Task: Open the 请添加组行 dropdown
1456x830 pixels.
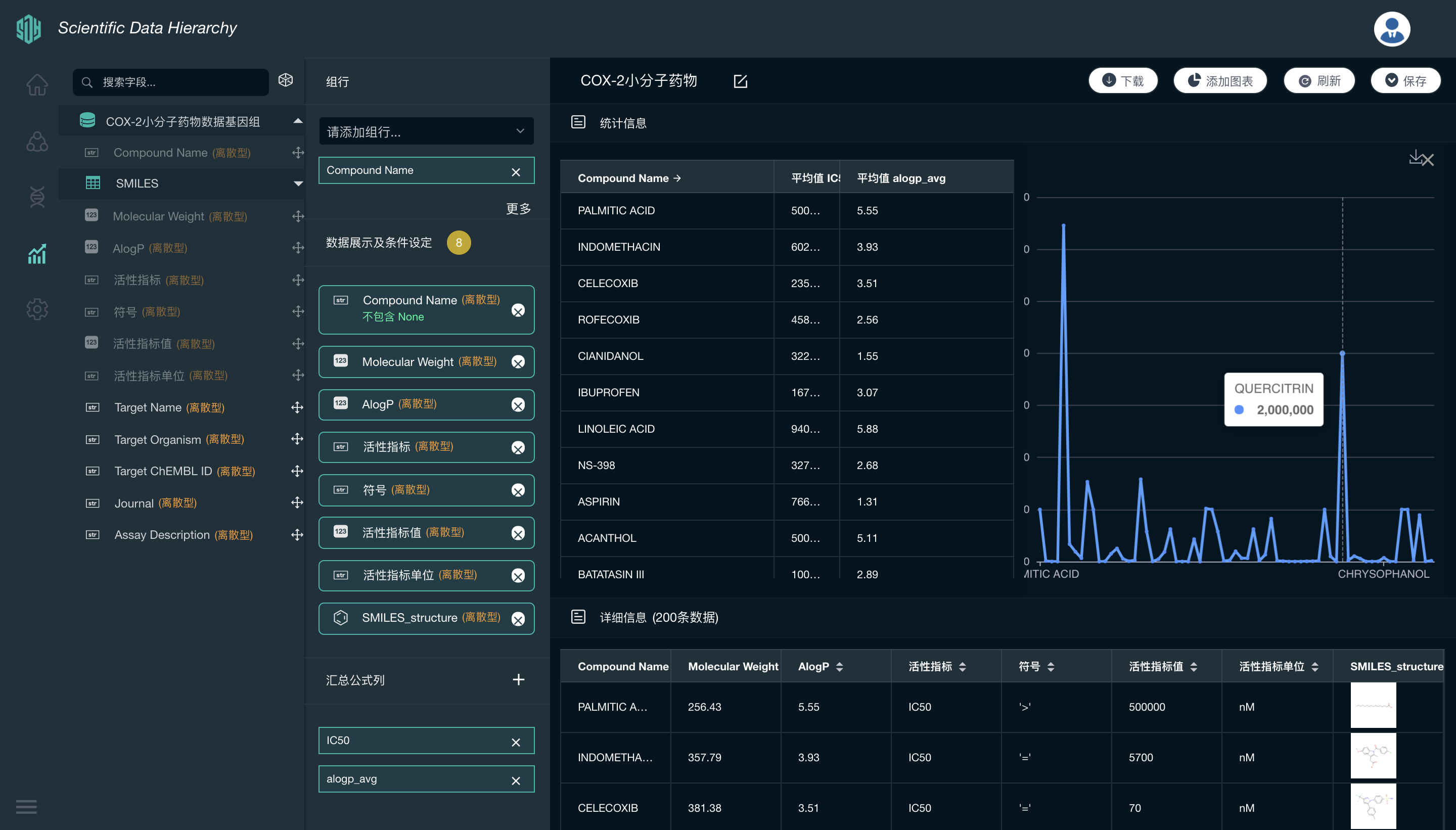Action: 426,131
